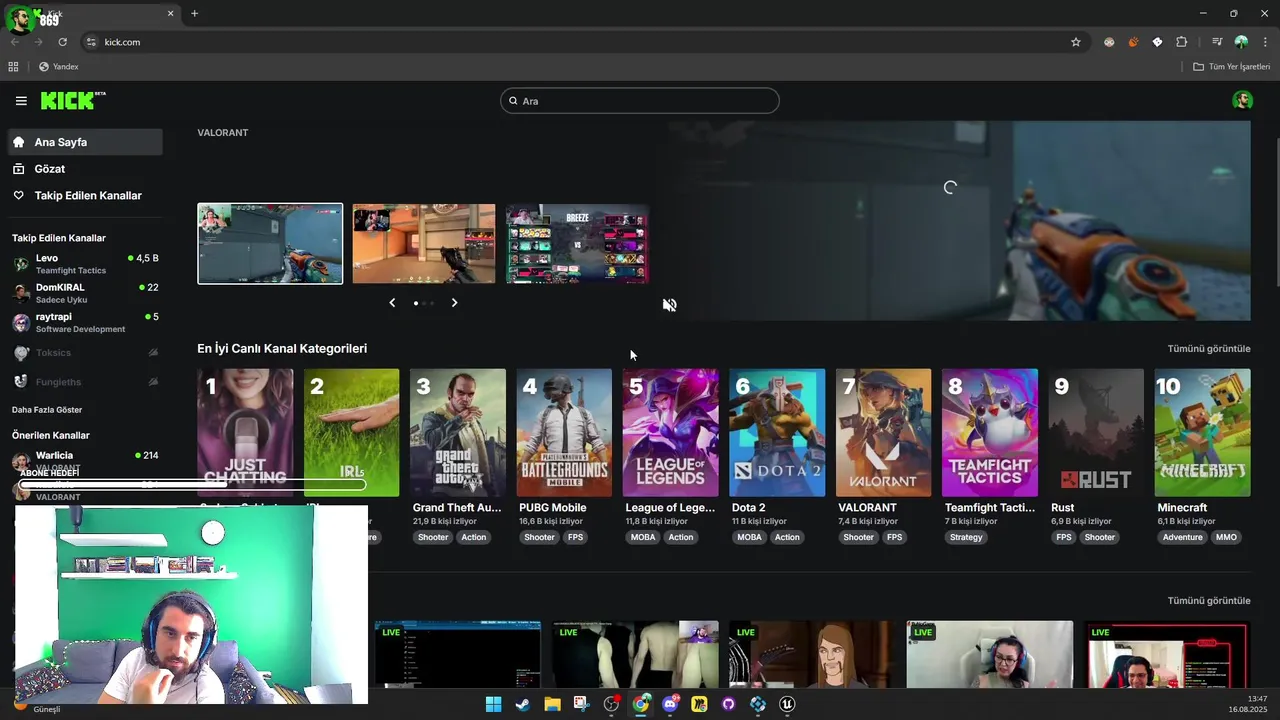Screen dimensions: 1280x720
Task: Open Tüm Yer İşaretleri bookmarks folder
Action: coord(1231,67)
